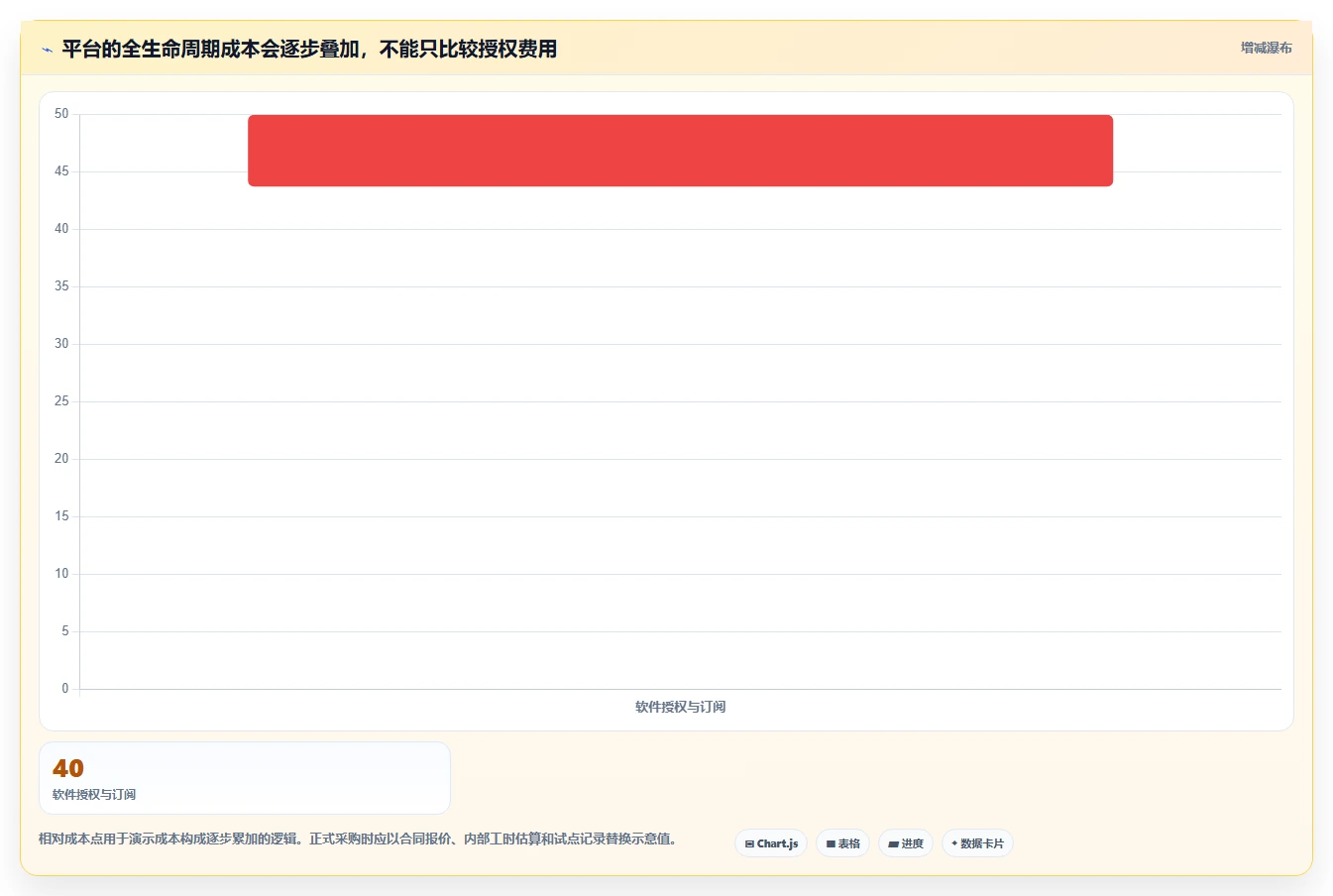Click the data card showing 40
This screenshot has width=1333, height=896.
click(x=245, y=778)
